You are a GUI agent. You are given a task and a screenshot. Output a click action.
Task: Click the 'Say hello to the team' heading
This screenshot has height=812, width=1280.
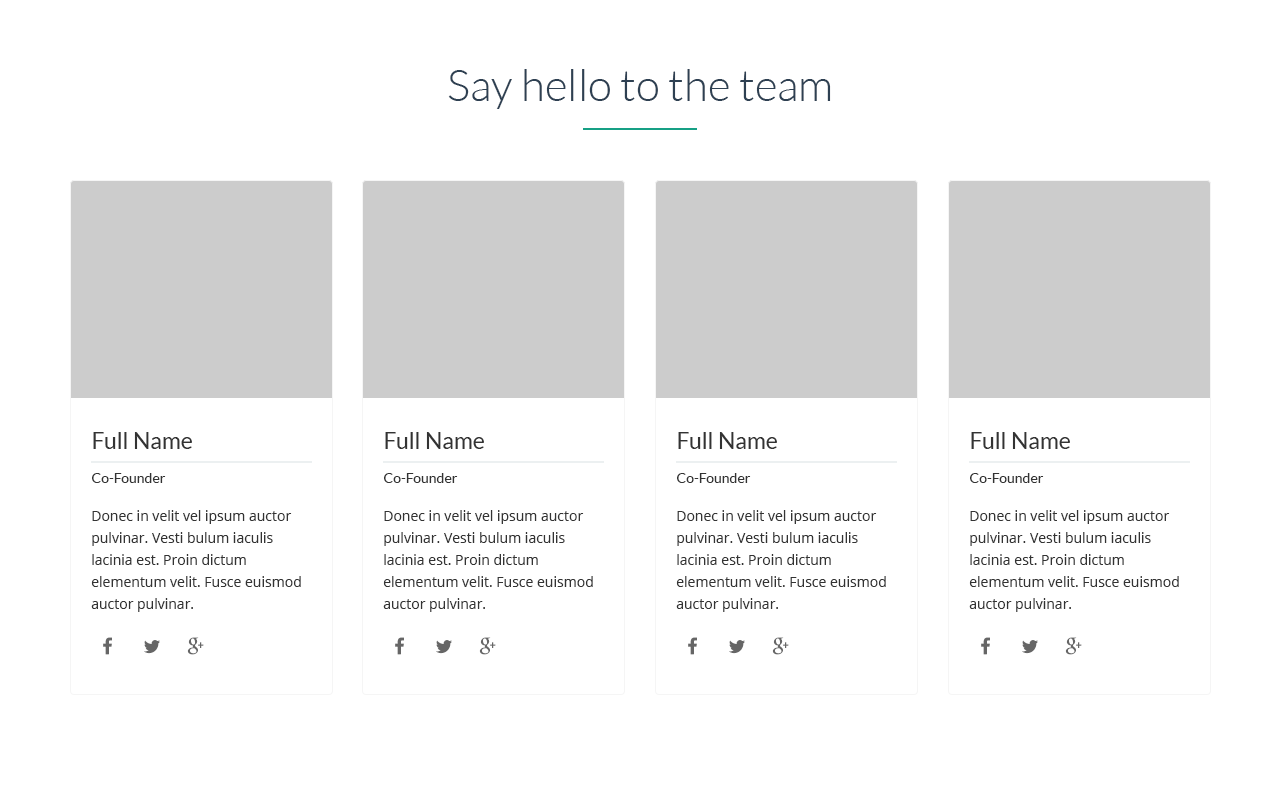point(640,85)
